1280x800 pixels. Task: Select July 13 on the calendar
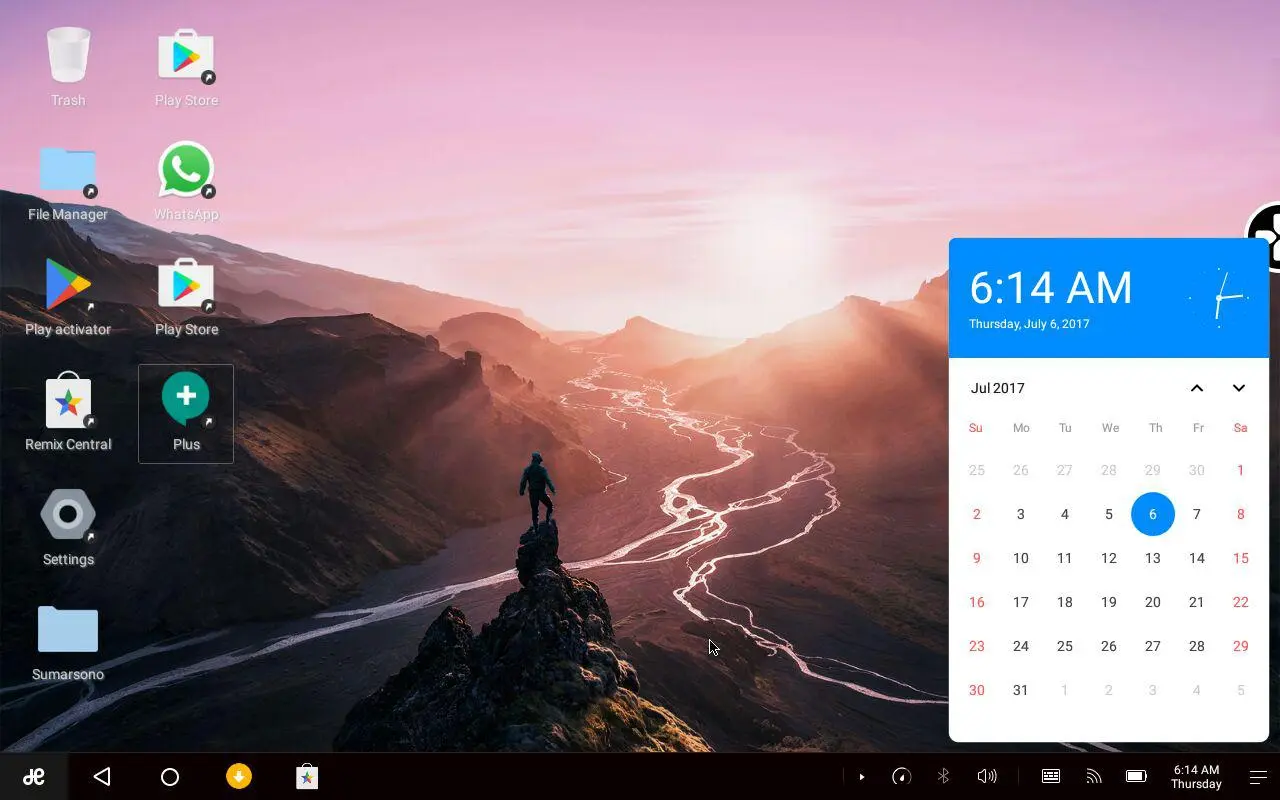pyautogui.click(x=1153, y=558)
